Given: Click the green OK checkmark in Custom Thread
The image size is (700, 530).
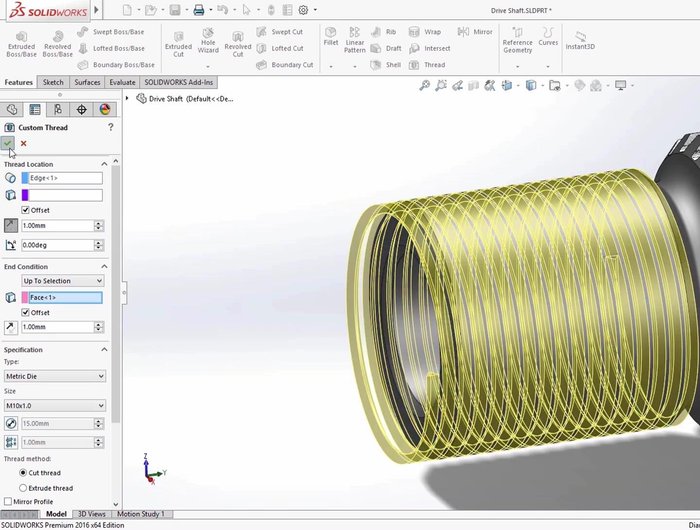Looking at the screenshot, I should pyautogui.click(x=8, y=143).
